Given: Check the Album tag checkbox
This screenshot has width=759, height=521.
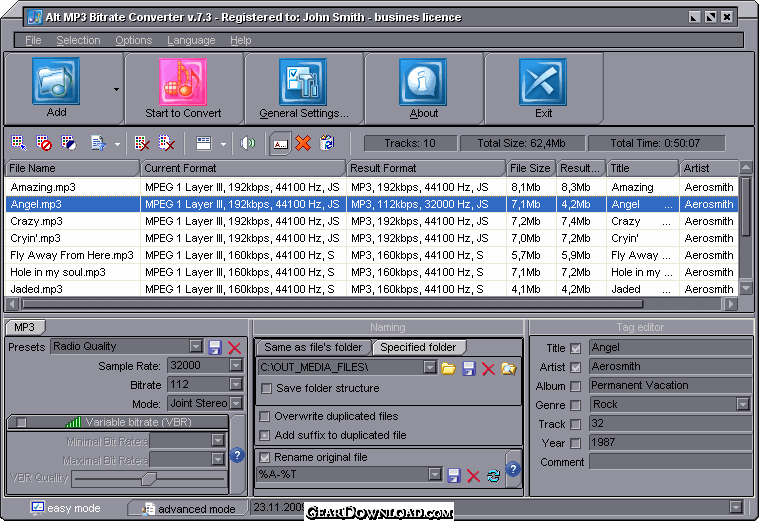Looking at the screenshot, I should (576, 386).
